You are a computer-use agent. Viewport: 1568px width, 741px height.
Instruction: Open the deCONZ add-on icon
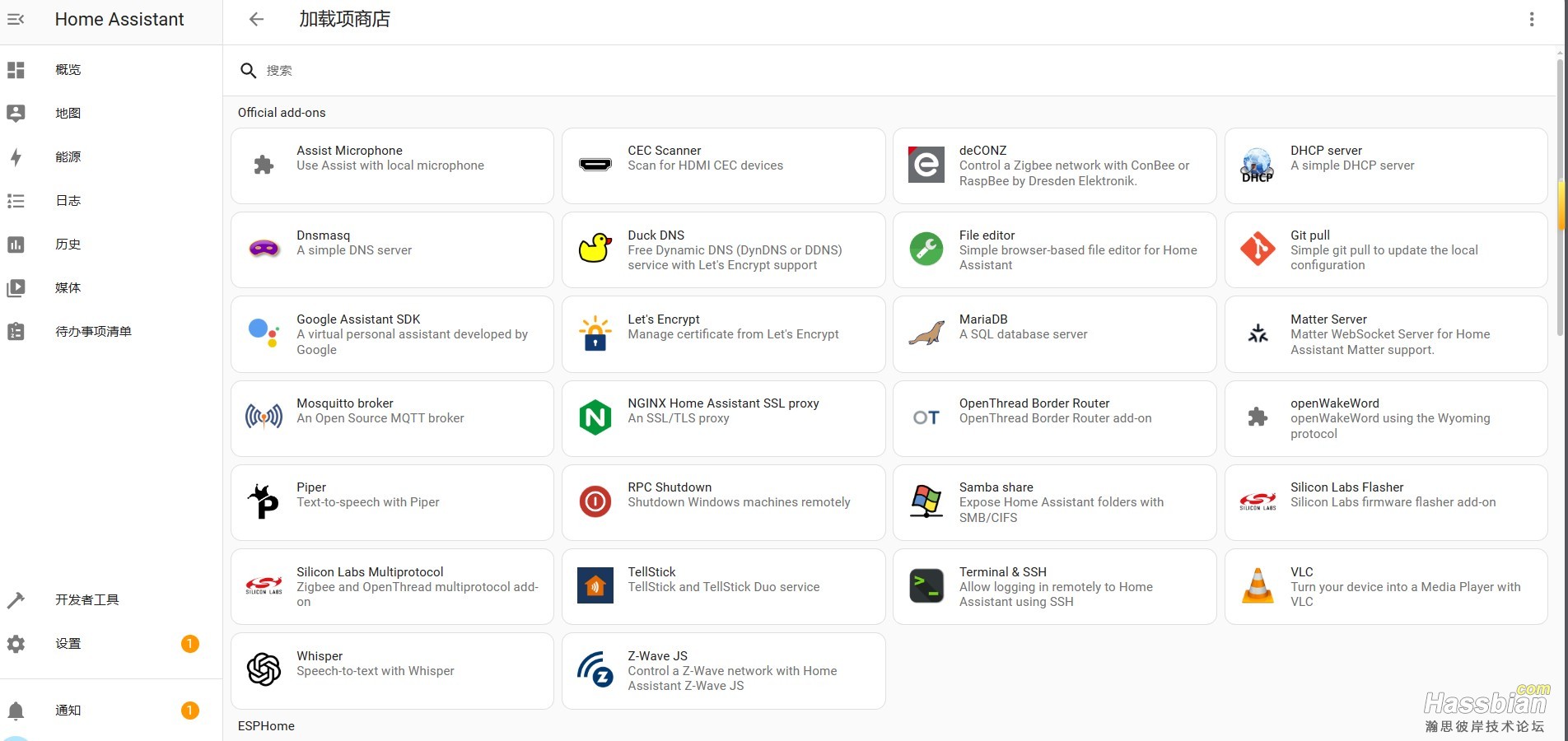click(926, 165)
